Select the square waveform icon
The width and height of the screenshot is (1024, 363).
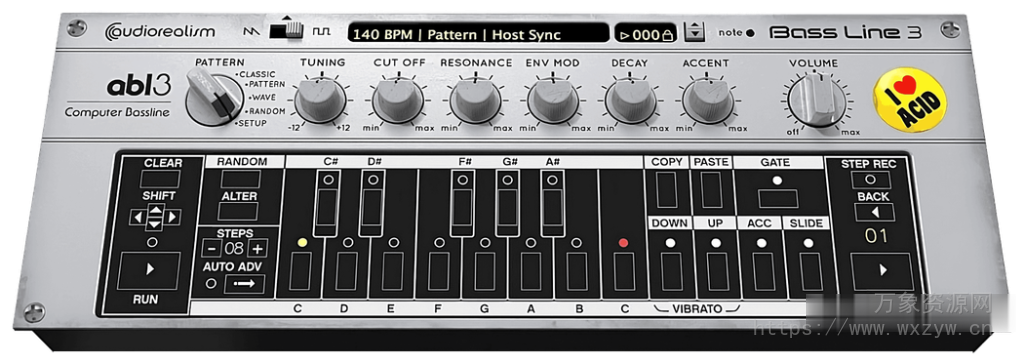point(321,31)
